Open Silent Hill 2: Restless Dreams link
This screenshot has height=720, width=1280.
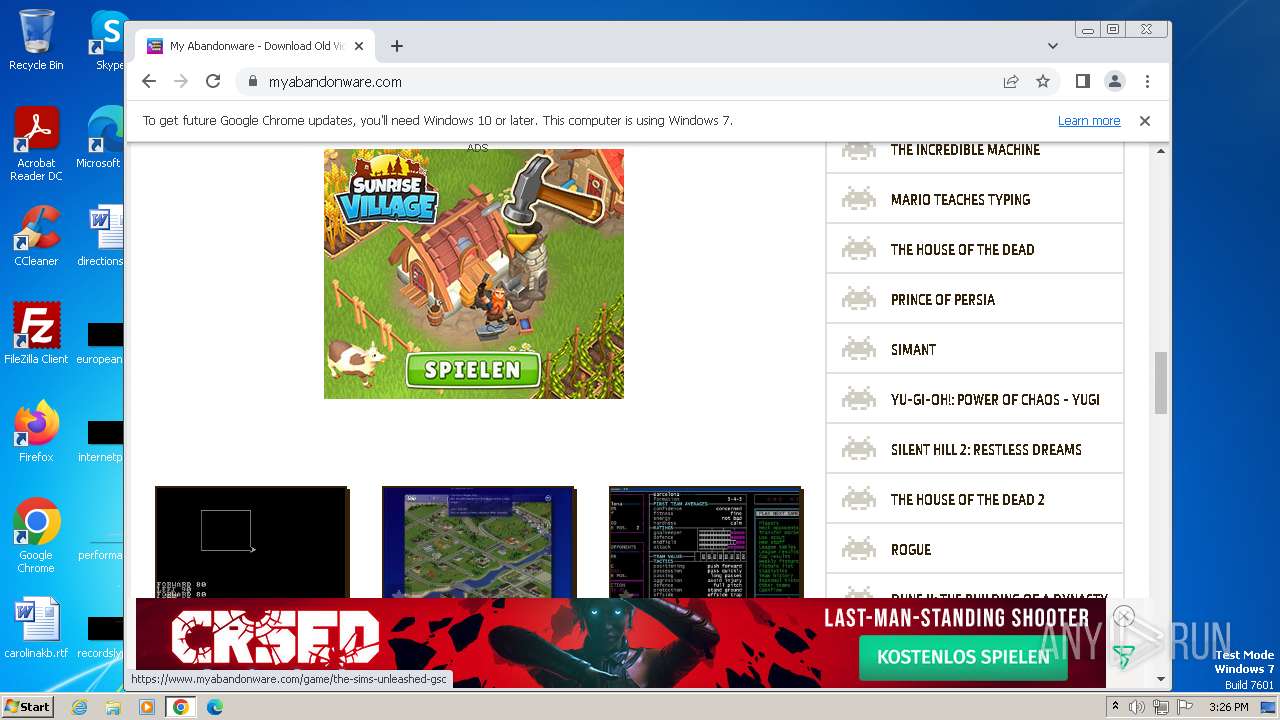986,450
